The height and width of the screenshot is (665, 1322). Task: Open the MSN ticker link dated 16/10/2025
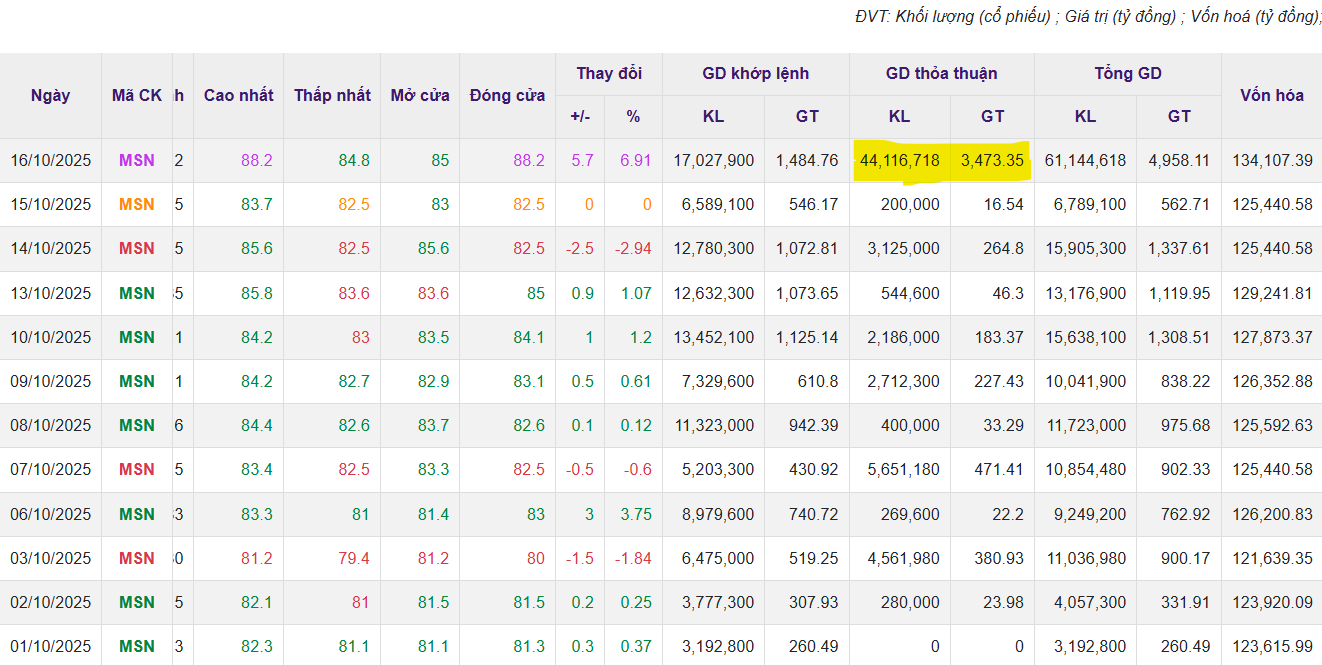[137, 160]
